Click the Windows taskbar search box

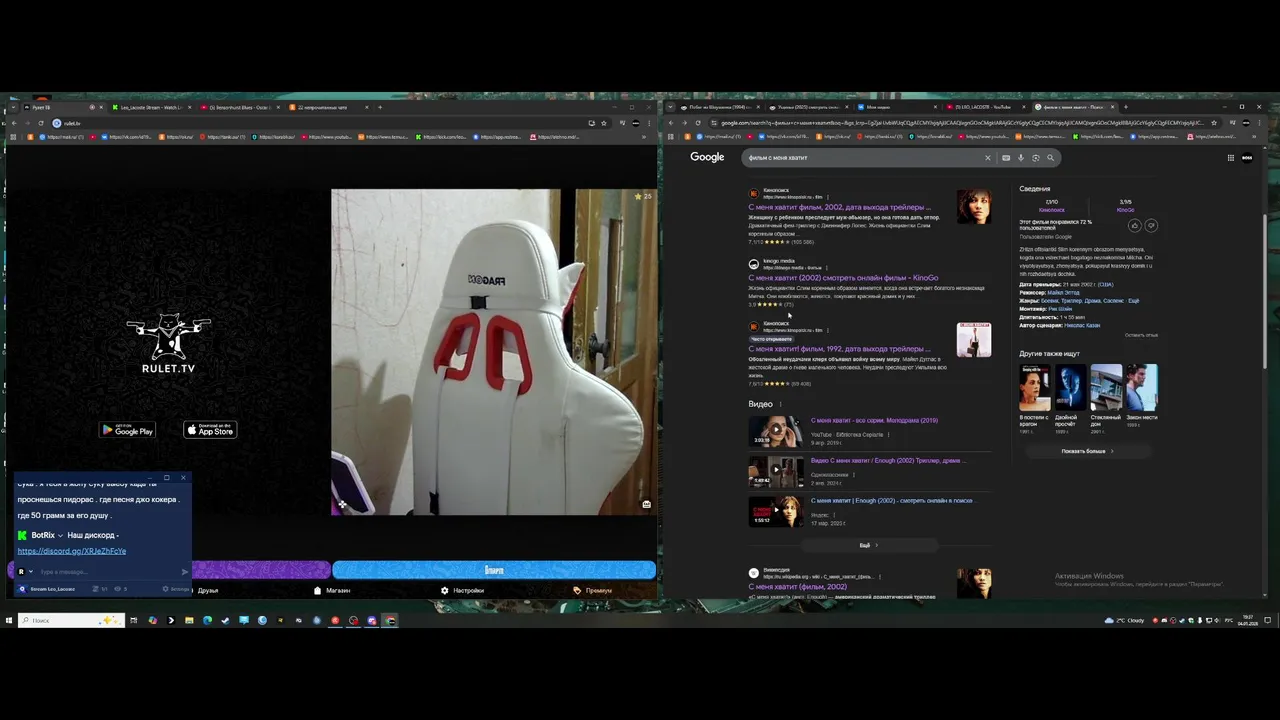pos(70,620)
